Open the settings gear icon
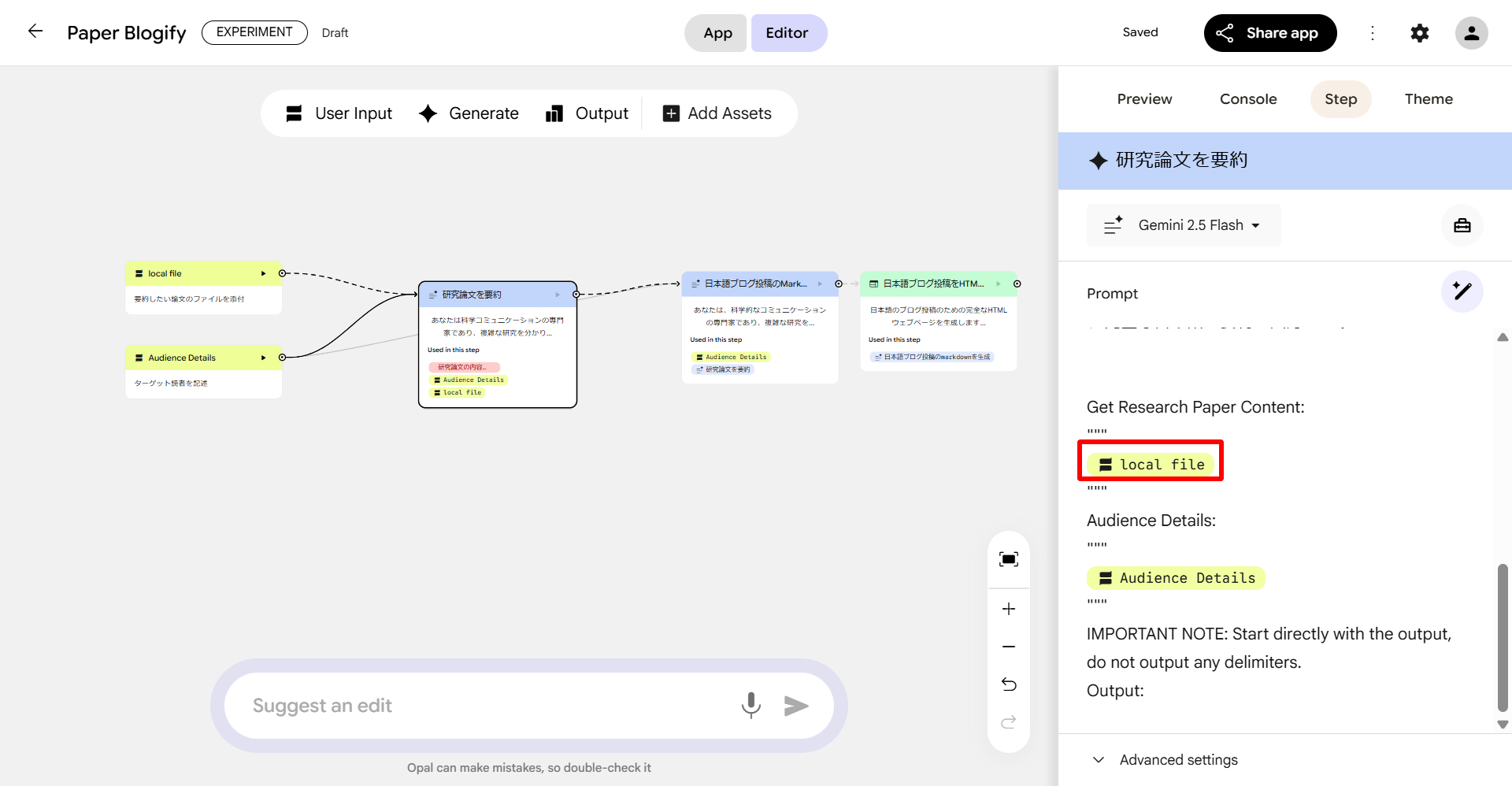The width and height of the screenshot is (1512, 786). pos(1419,33)
